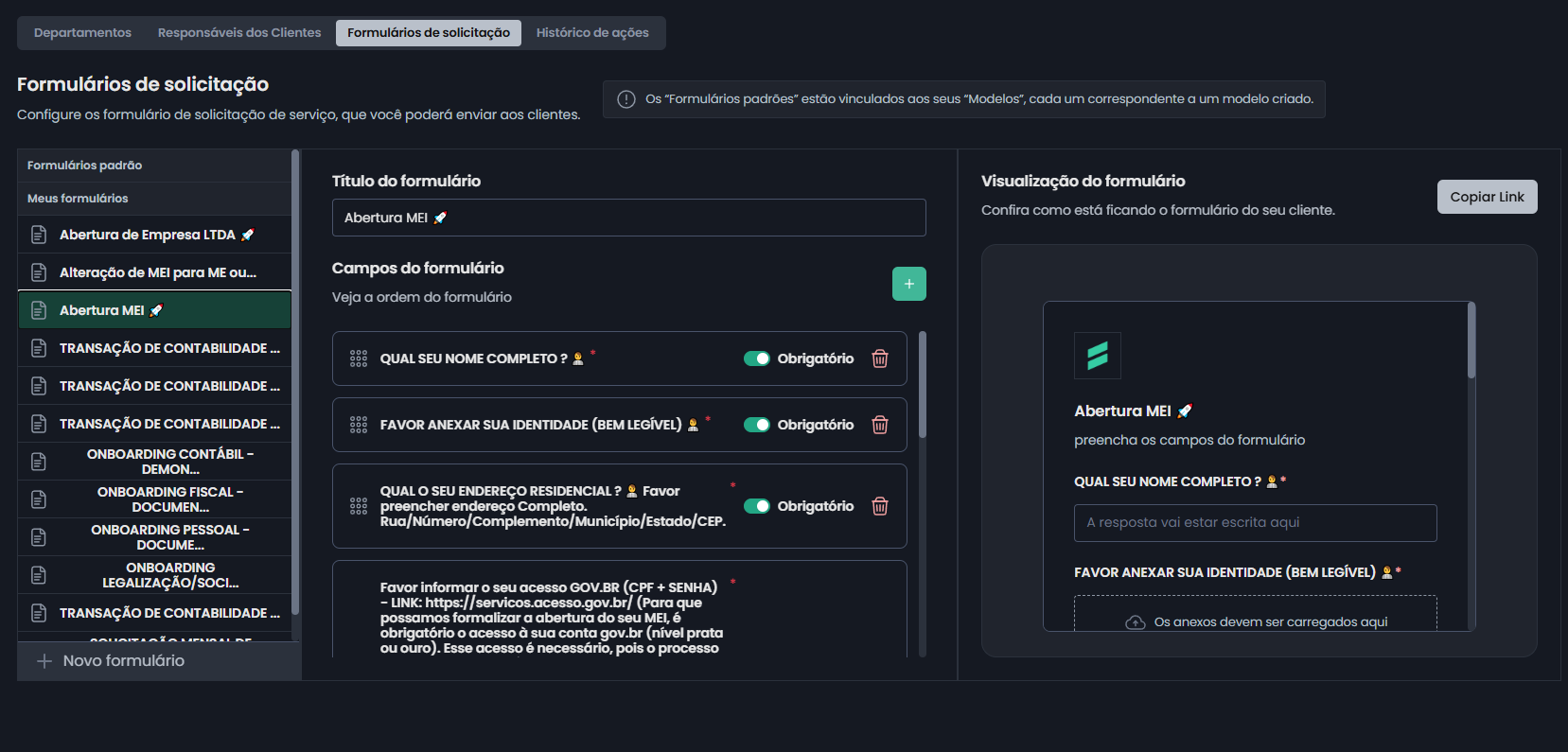Screen dimensions: 1568x752
Task: Collapse the 'Meus formulários' section
Action: (78, 199)
